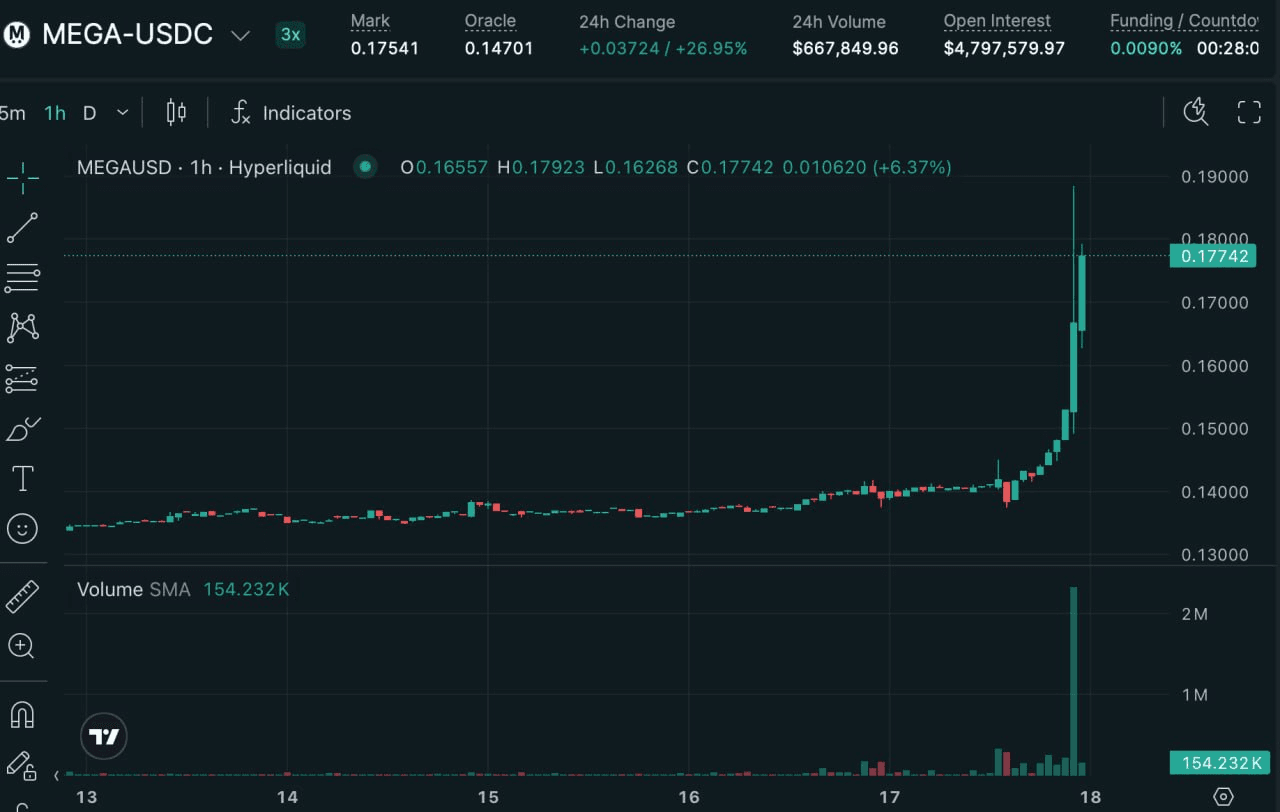
Task: Switch to the D daily timeframe
Action: 89,113
